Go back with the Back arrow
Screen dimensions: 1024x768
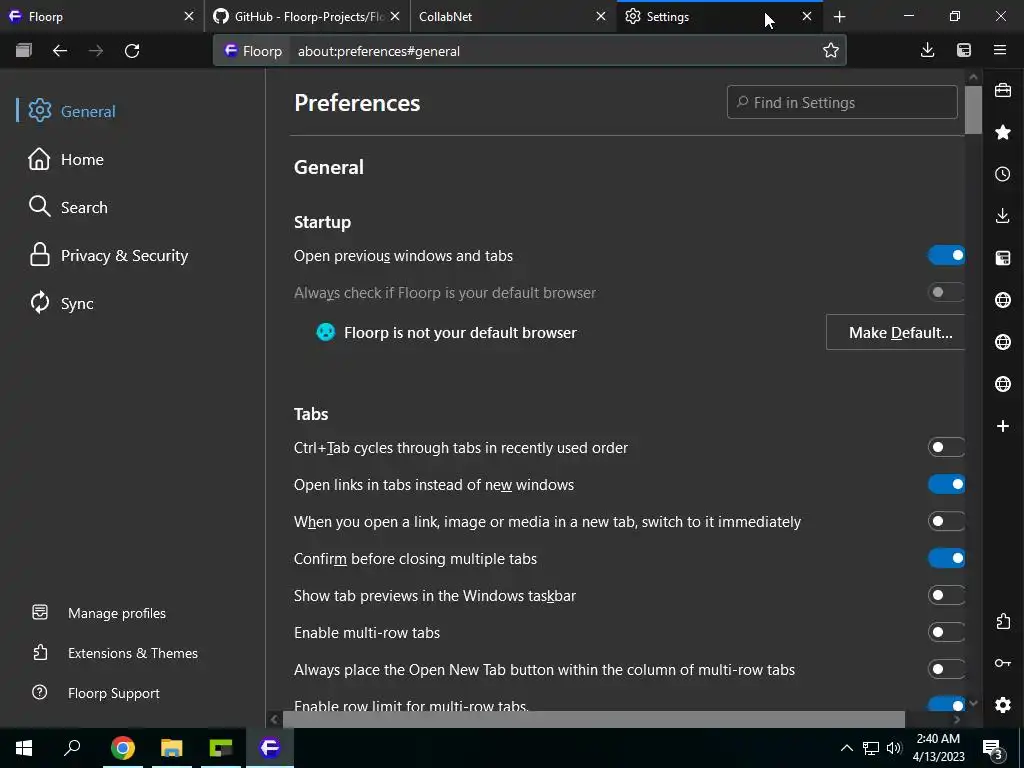(x=60, y=50)
